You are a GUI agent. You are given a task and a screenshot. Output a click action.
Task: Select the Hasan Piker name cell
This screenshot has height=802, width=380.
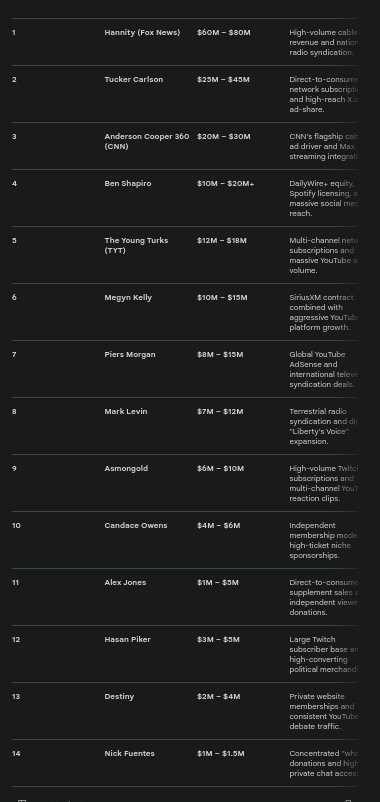(x=127, y=639)
